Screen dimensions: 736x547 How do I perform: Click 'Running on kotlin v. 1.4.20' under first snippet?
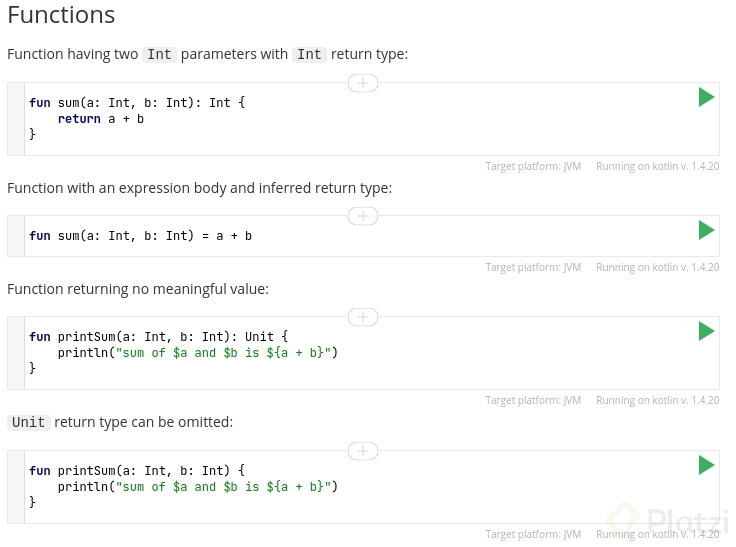(x=657, y=166)
